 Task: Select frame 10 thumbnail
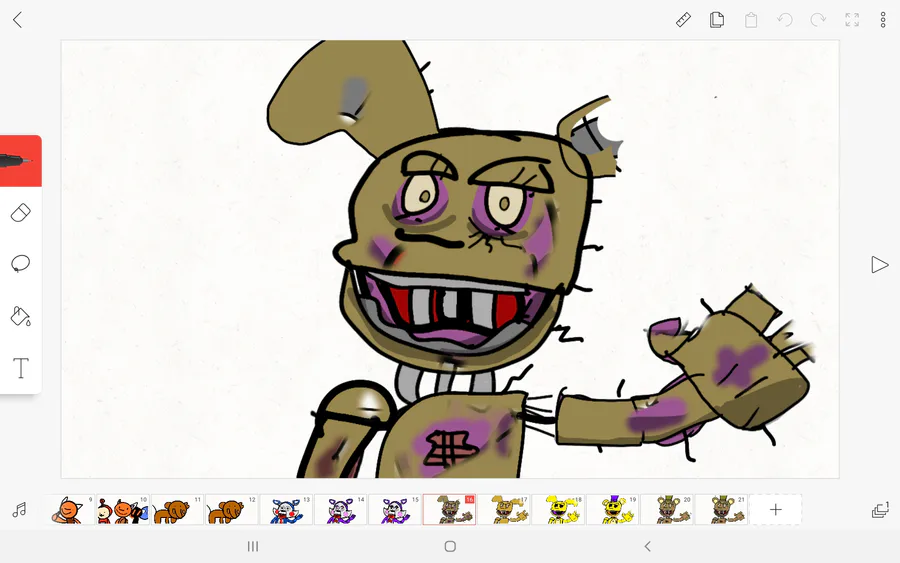click(x=123, y=510)
